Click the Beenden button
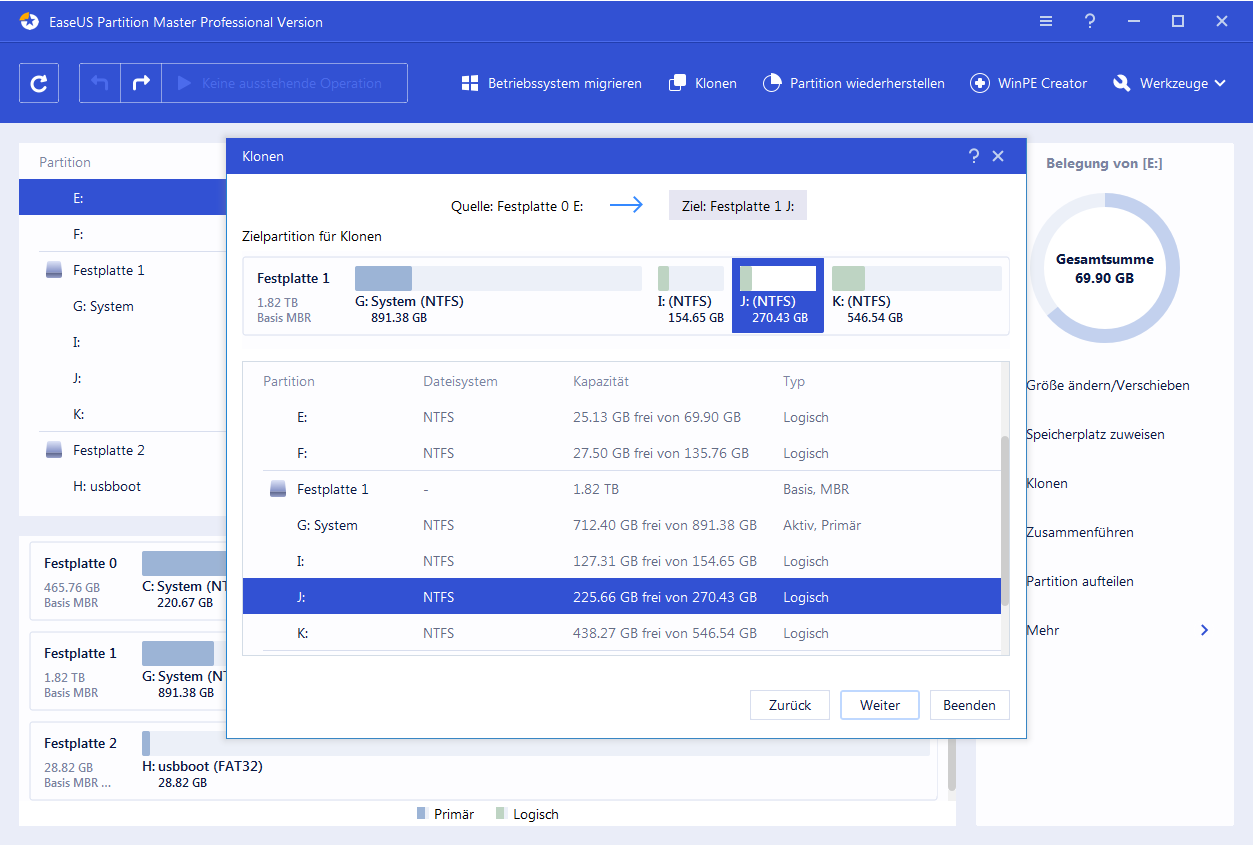The width and height of the screenshot is (1253, 845). click(970, 705)
